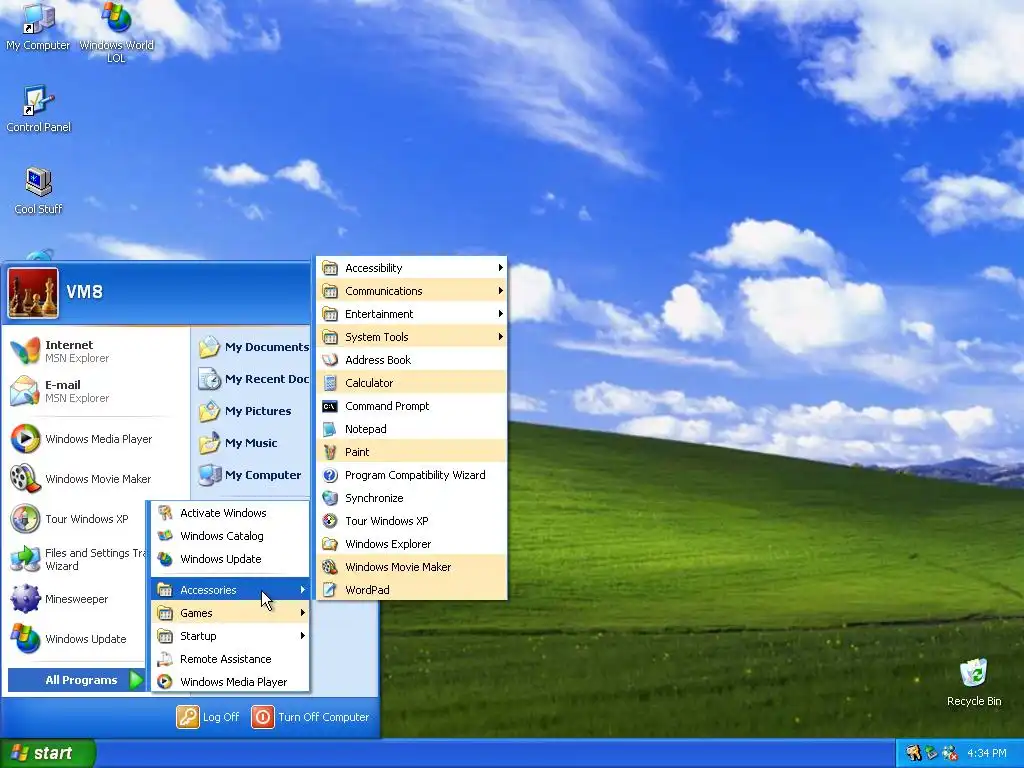Launch Calculator from Accessories
Viewport: 1024px width, 768px height.
[x=411, y=383]
